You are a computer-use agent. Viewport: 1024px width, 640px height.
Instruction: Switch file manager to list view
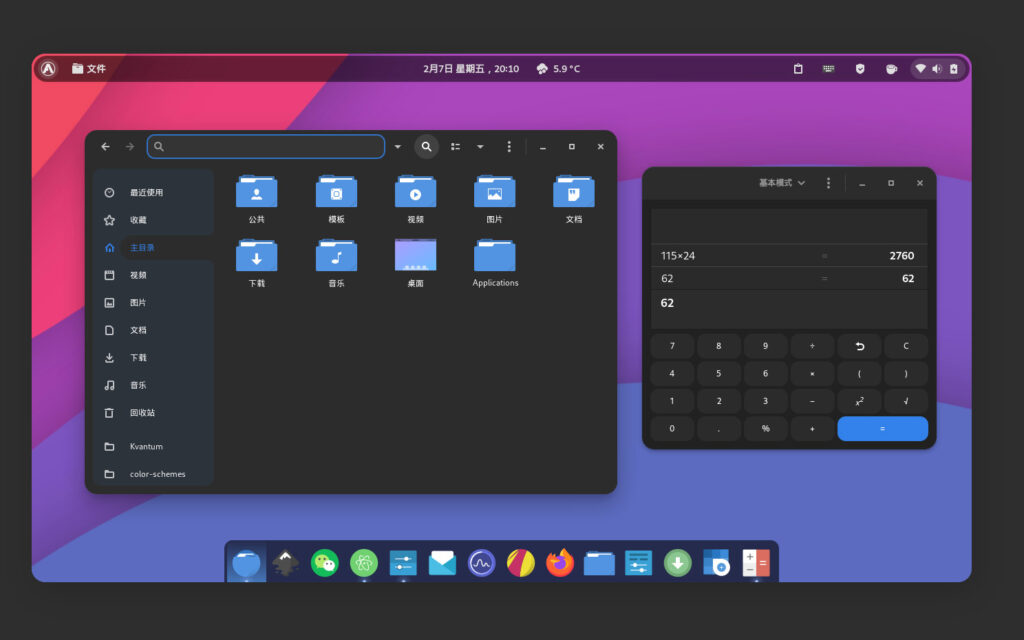point(455,147)
